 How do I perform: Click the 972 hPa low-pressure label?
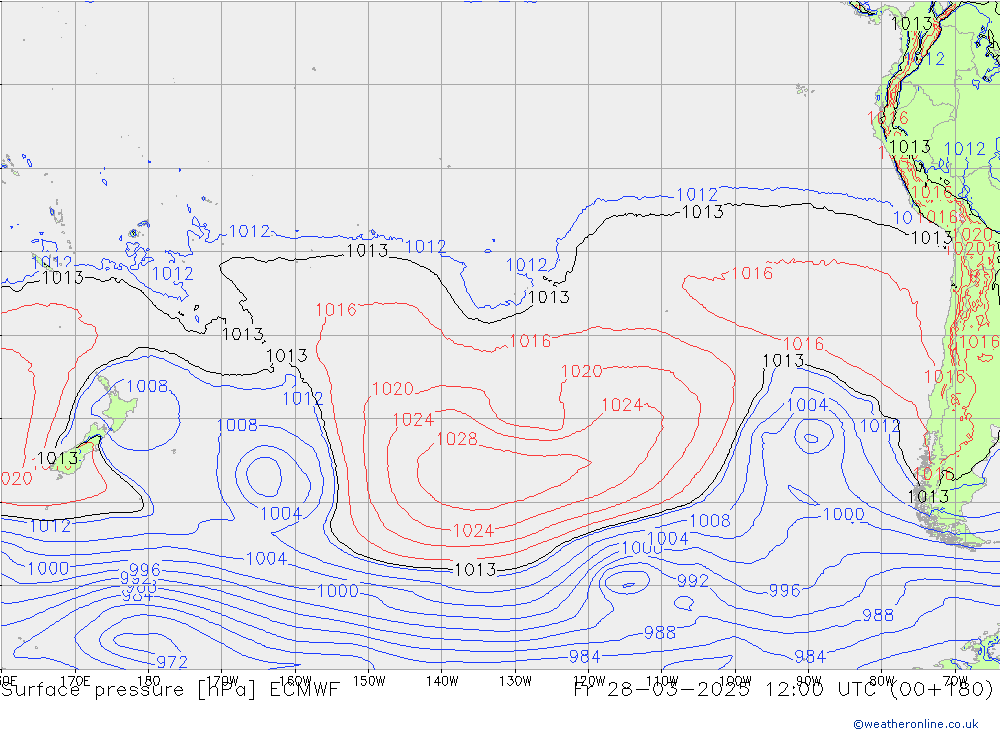pyautogui.click(x=172, y=662)
